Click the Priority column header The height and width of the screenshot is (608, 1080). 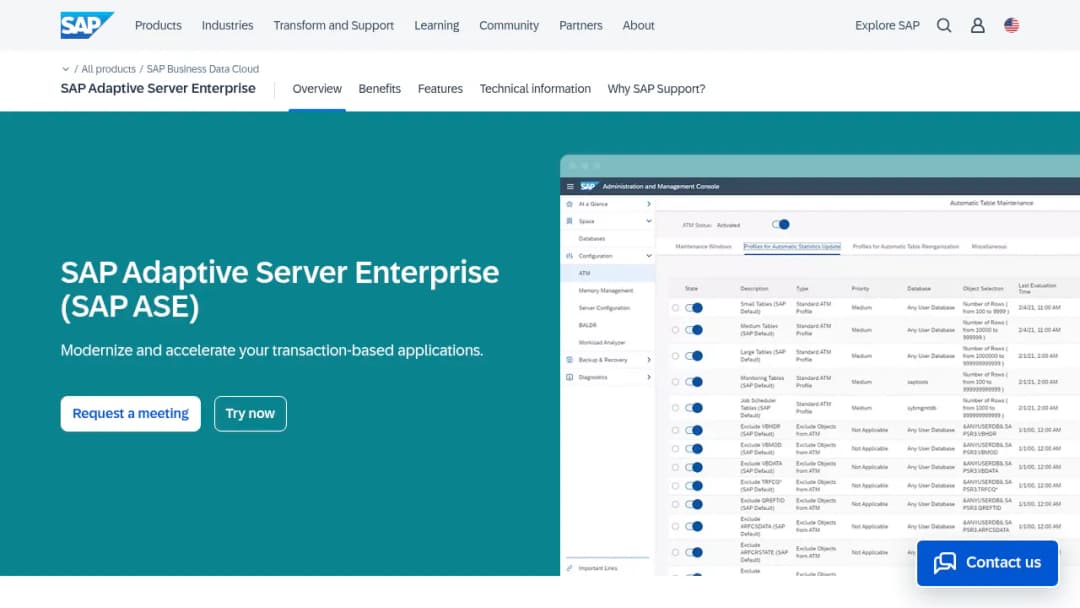860,289
